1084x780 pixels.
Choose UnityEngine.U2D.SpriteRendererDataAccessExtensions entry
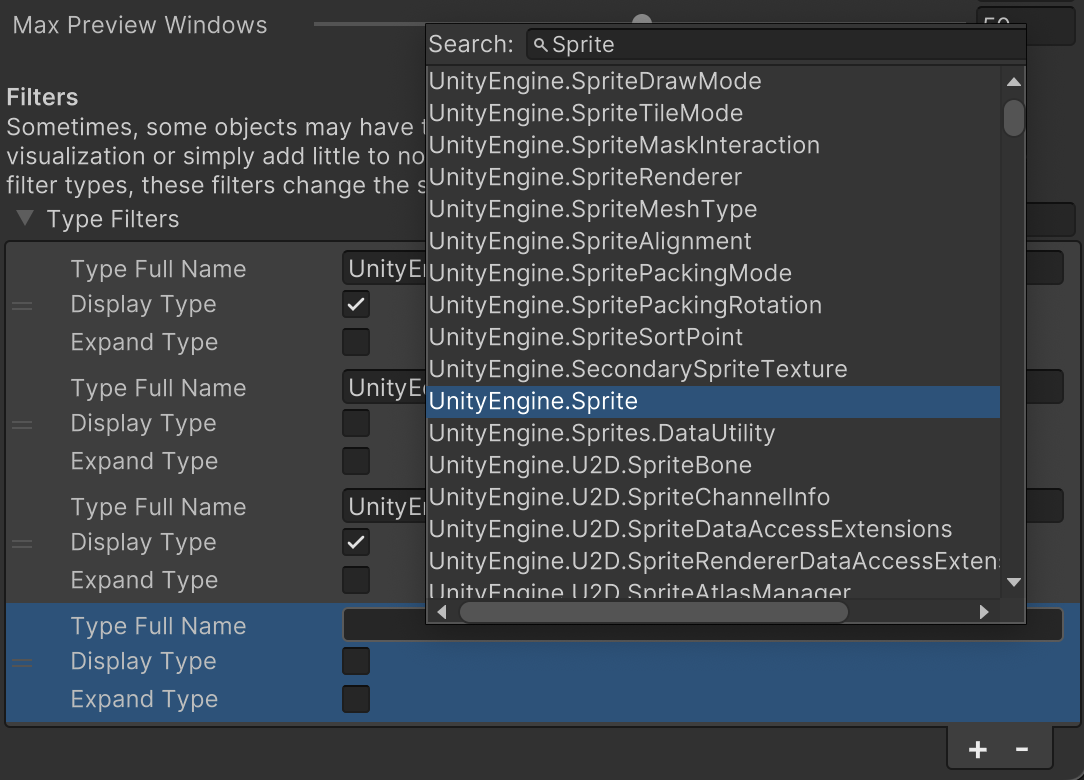point(713,561)
